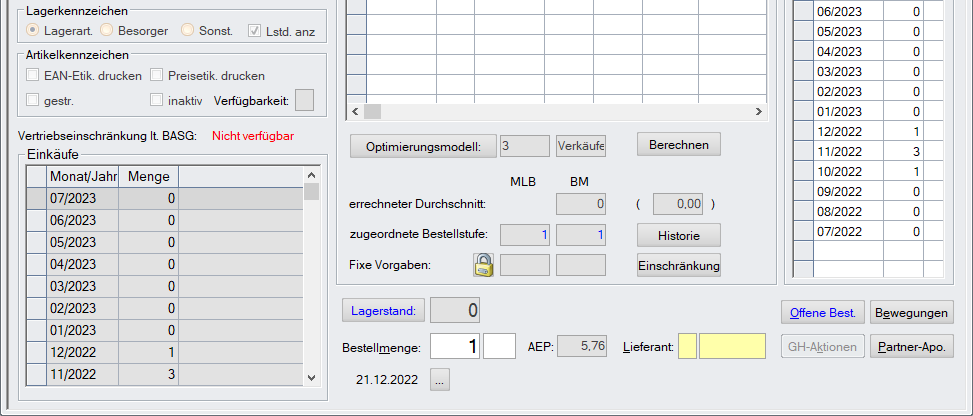973x416 pixels.
Task: Open the Historie view
Action: 679,235
